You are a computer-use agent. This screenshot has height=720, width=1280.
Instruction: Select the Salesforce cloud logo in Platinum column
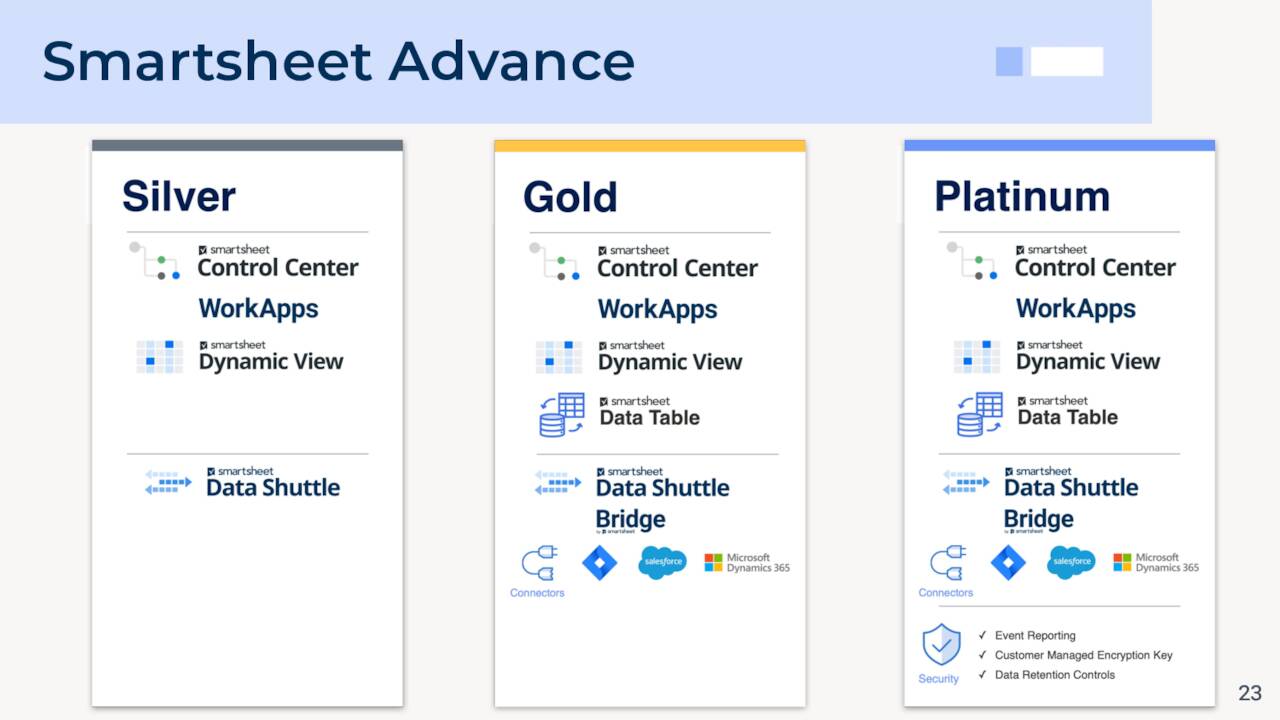click(1071, 562)
